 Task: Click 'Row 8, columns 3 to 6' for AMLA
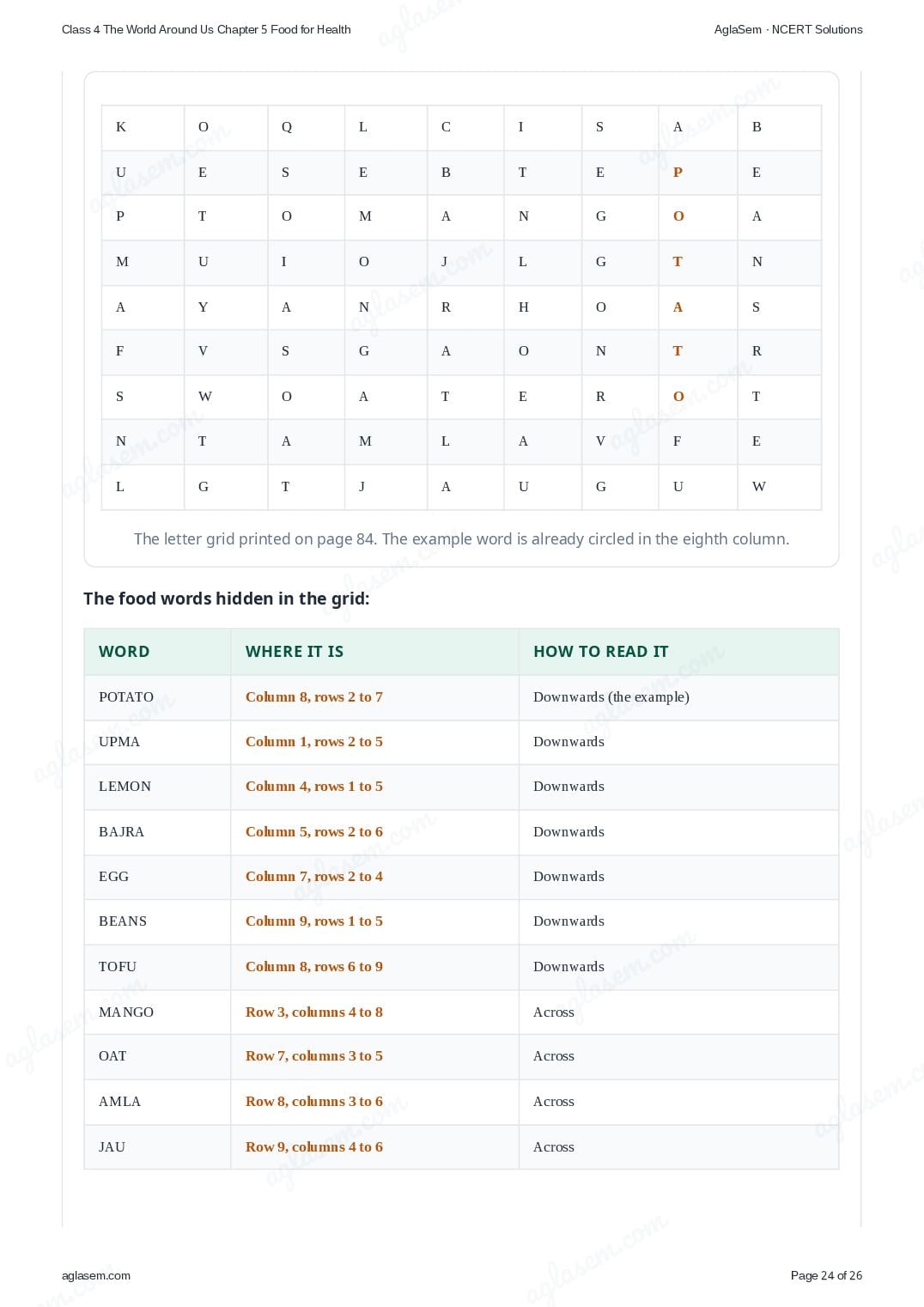click(314, 1102)
